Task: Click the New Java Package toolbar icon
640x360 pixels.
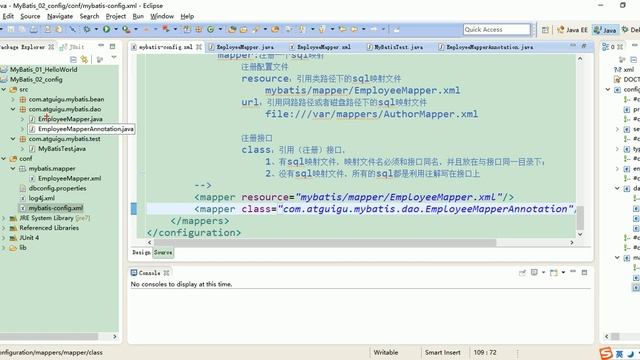Action: (x=199, y=29)
